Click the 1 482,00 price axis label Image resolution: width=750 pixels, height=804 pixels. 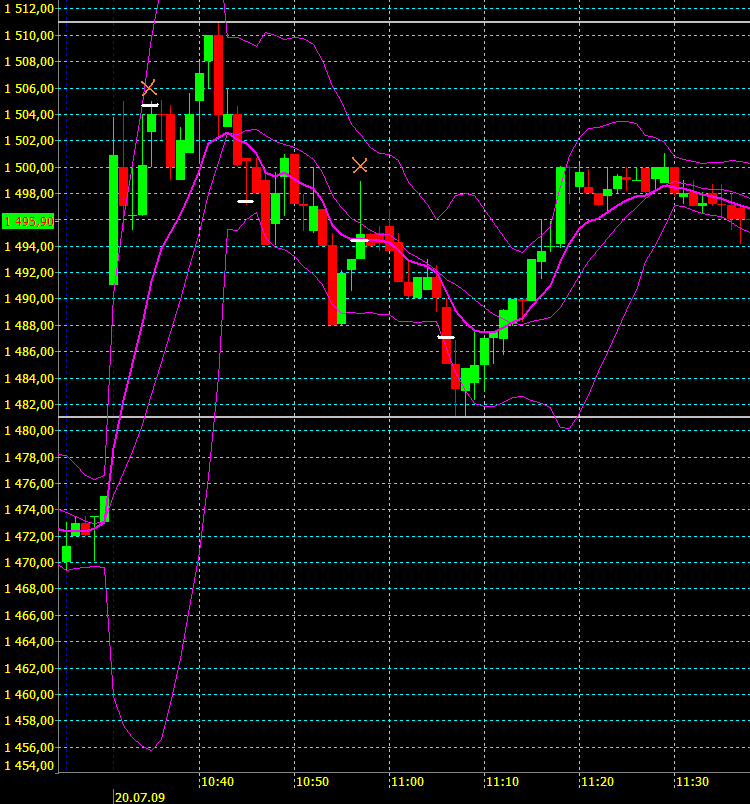point(29,404)
